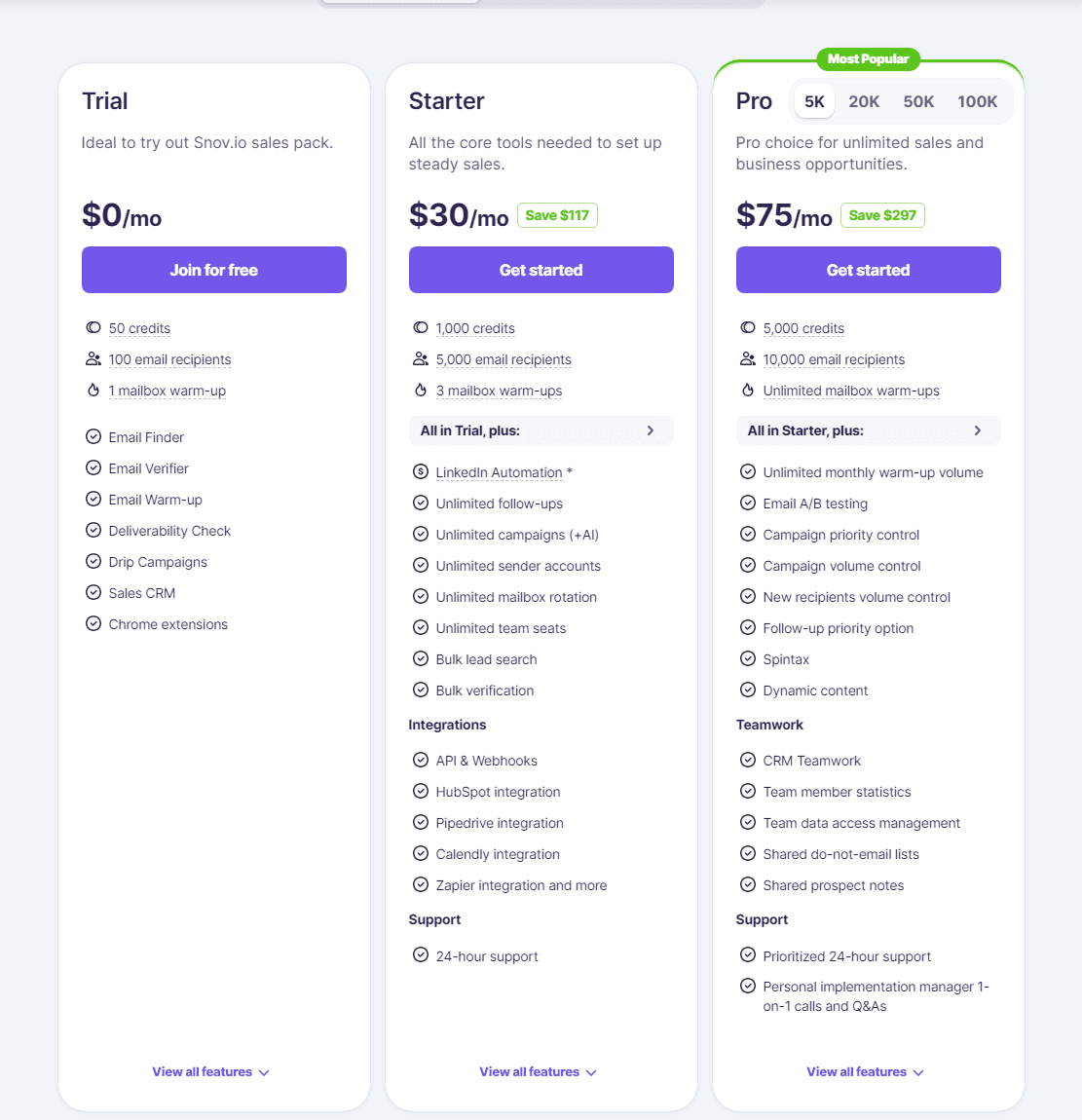This screenshot has width=1082, height=1120.
Task: Switch Pro pricing to the 50K tab
Action: [x=919, y=100]
